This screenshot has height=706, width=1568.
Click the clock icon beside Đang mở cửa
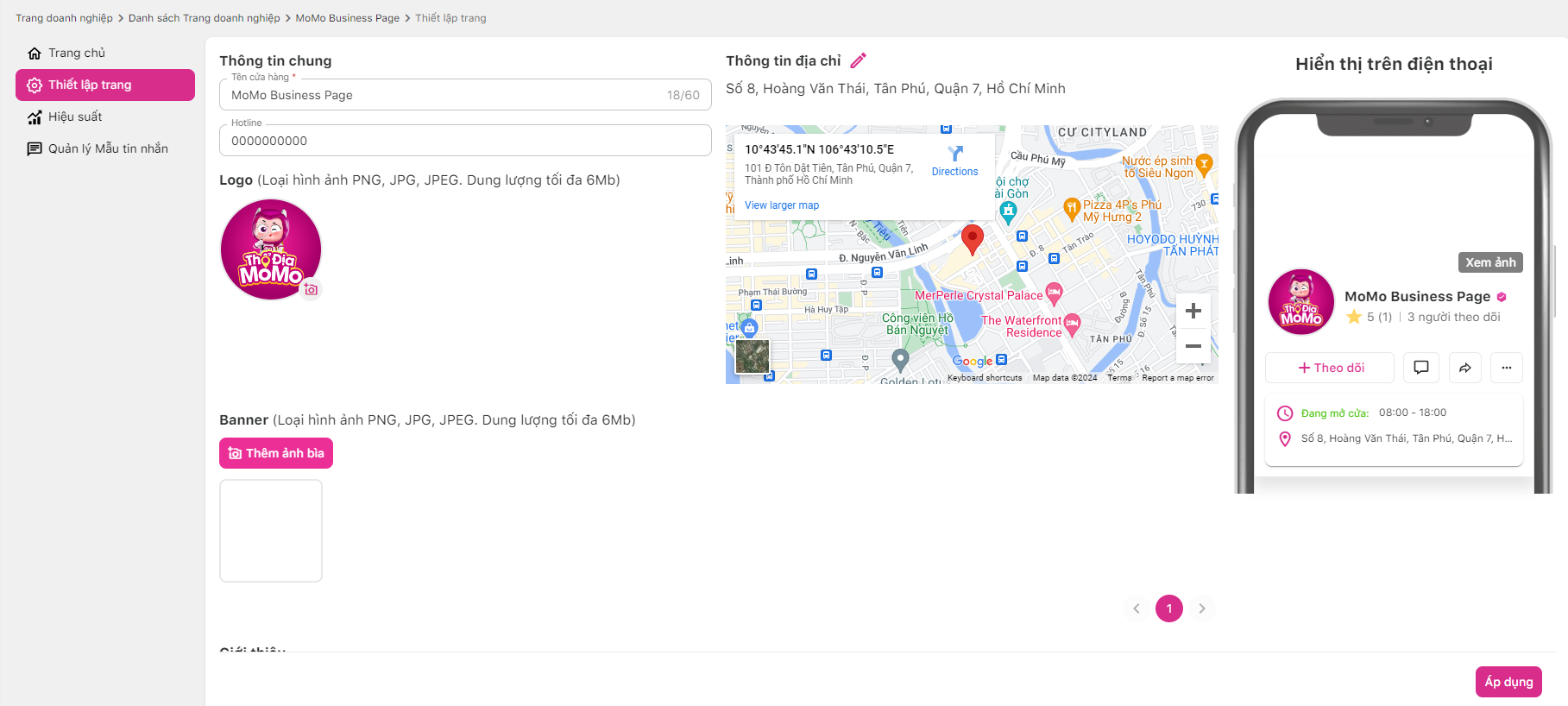[x=1285, y=413]
